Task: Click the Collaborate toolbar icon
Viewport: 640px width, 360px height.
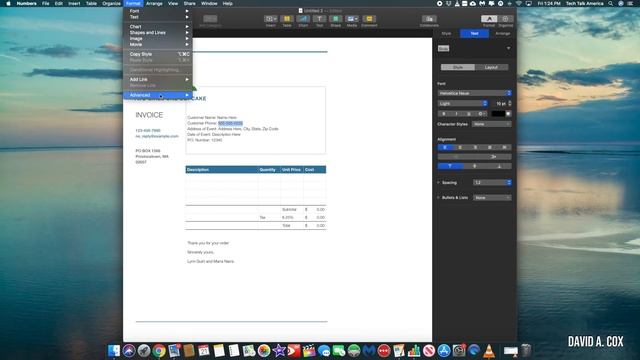Action: (x=429, y=19)
